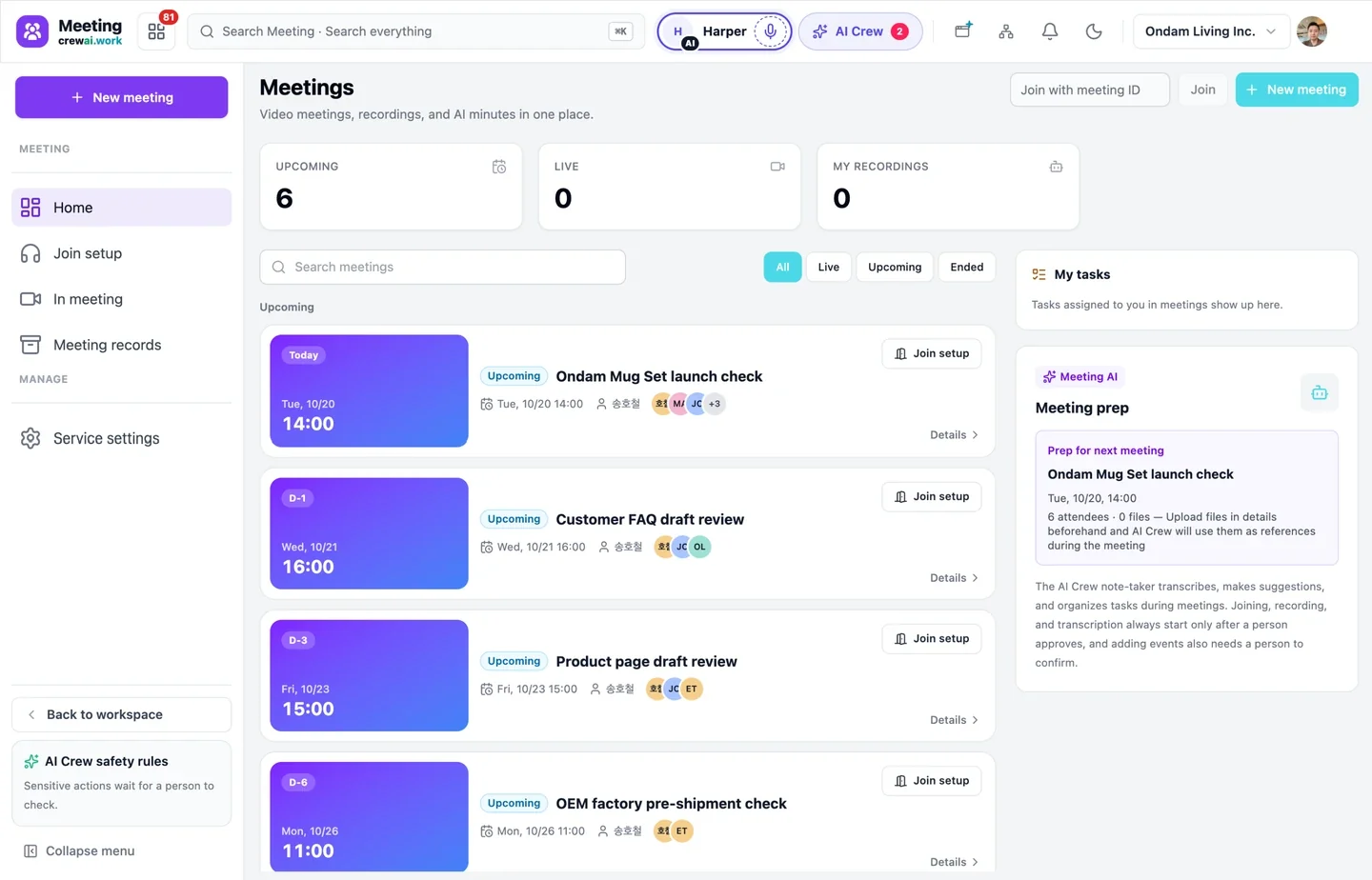This screenshot has width=1372, height=880.
Task: Open the notifications bell
Action: click(1050, 31)
